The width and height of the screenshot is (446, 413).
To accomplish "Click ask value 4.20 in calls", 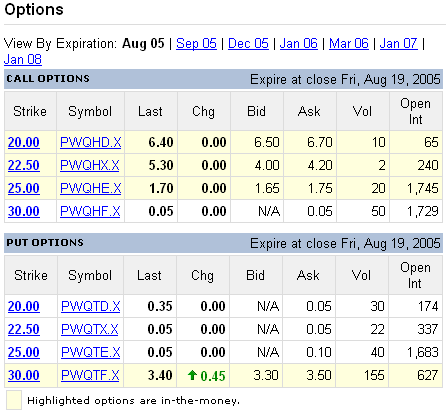I will [x=320, y=165].
